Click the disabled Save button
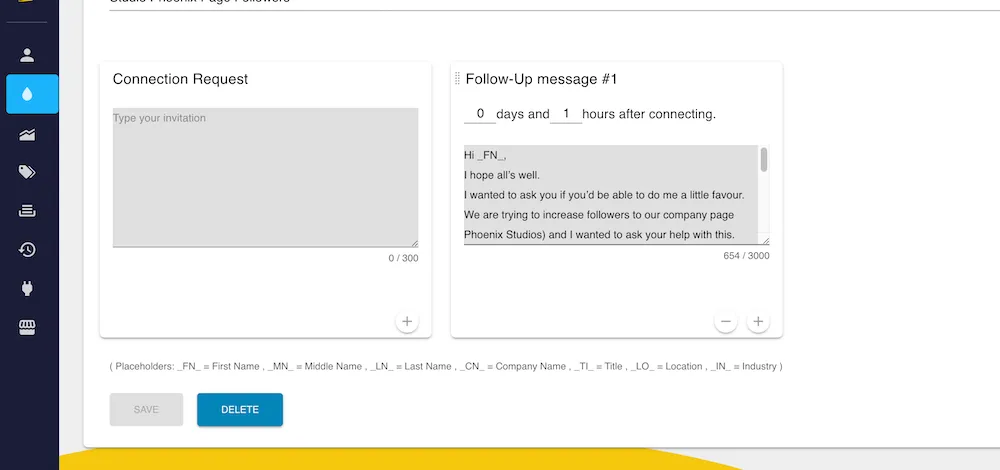 click(146, 409)
